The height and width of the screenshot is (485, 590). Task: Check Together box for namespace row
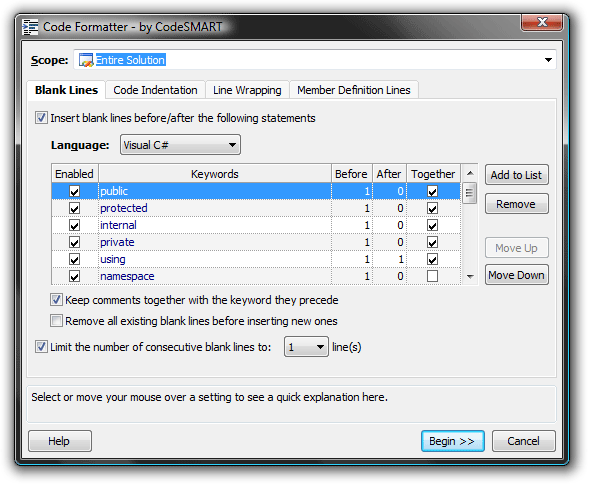point(432,276)
